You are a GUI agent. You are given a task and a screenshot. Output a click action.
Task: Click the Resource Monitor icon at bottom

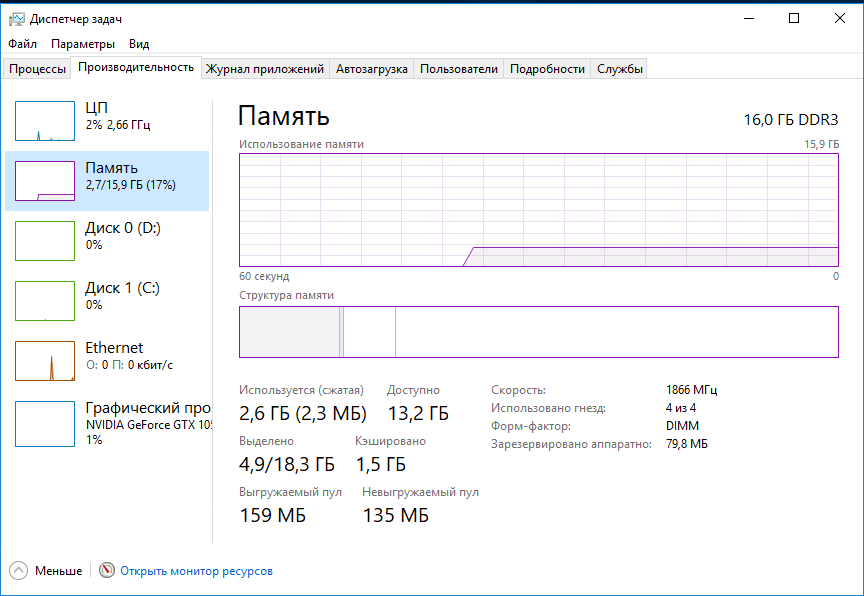pyautogui.click(x=108, y=571)
